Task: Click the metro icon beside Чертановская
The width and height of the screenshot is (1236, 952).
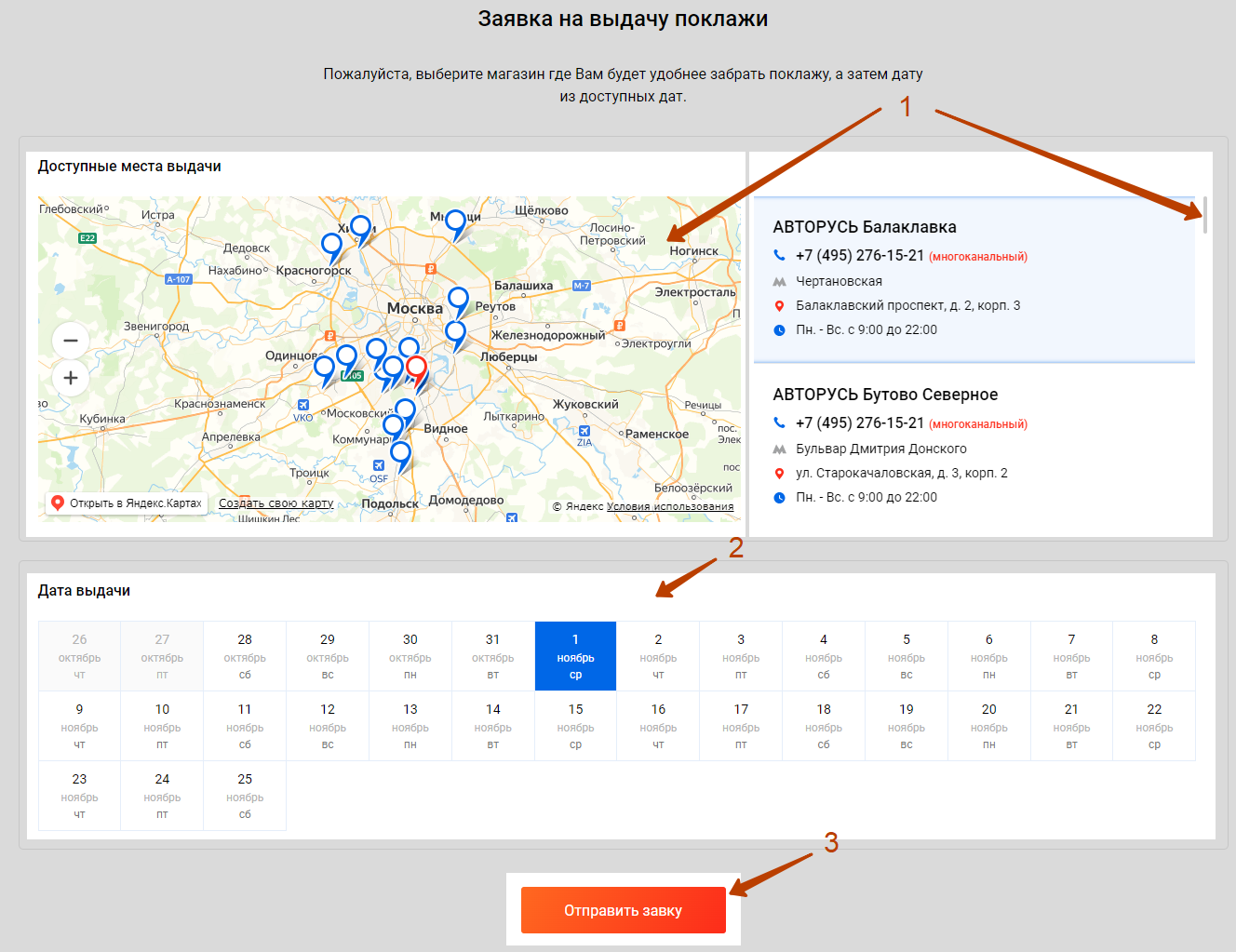Action: [x=780, y=281]
